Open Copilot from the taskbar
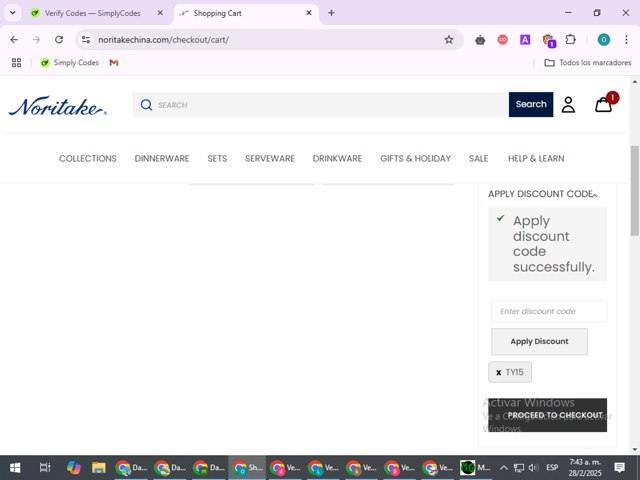 pyautogui.click(x=74, y=467)
